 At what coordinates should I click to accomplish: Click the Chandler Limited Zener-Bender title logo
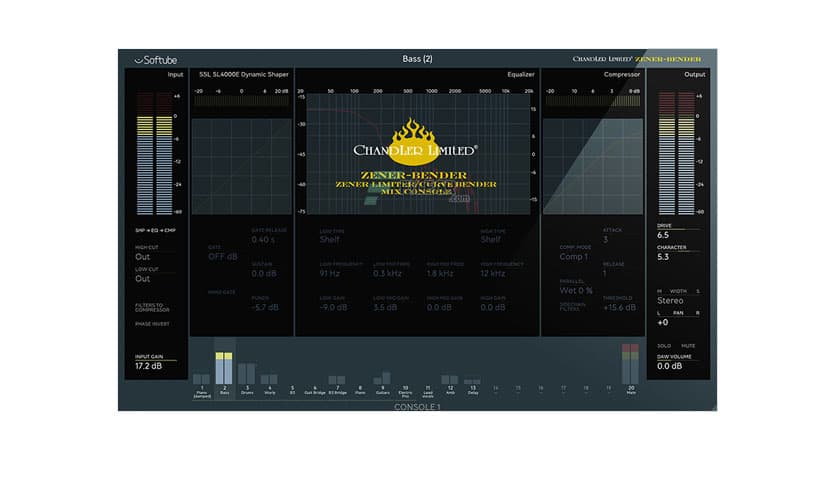click(x=637, y=59)
